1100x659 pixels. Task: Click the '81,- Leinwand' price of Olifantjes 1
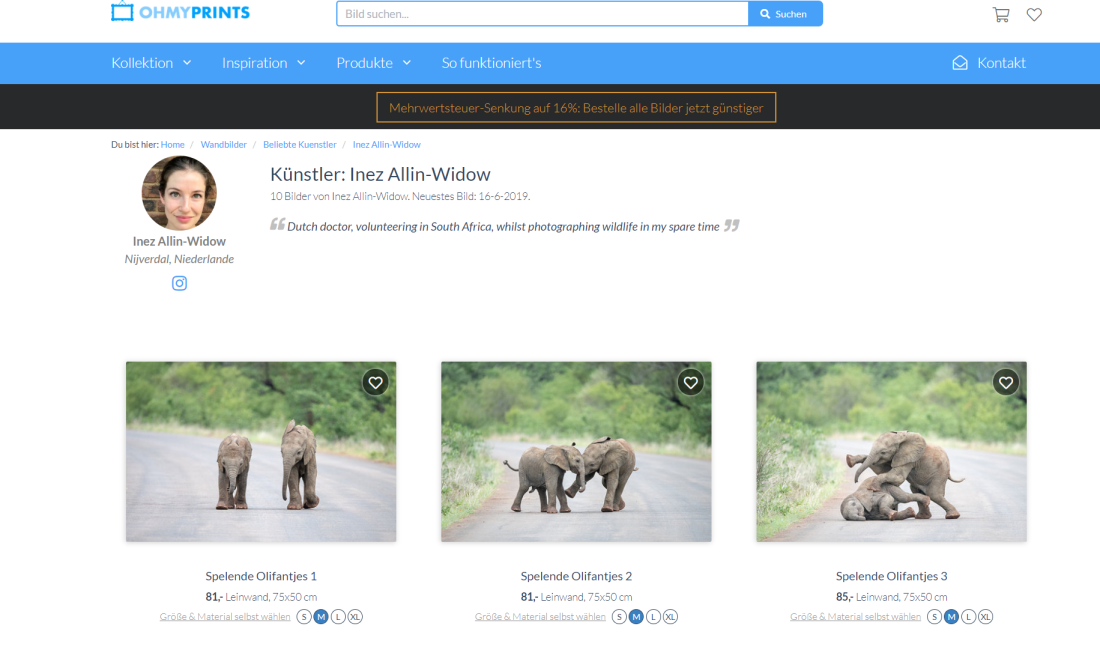[261, 597]
